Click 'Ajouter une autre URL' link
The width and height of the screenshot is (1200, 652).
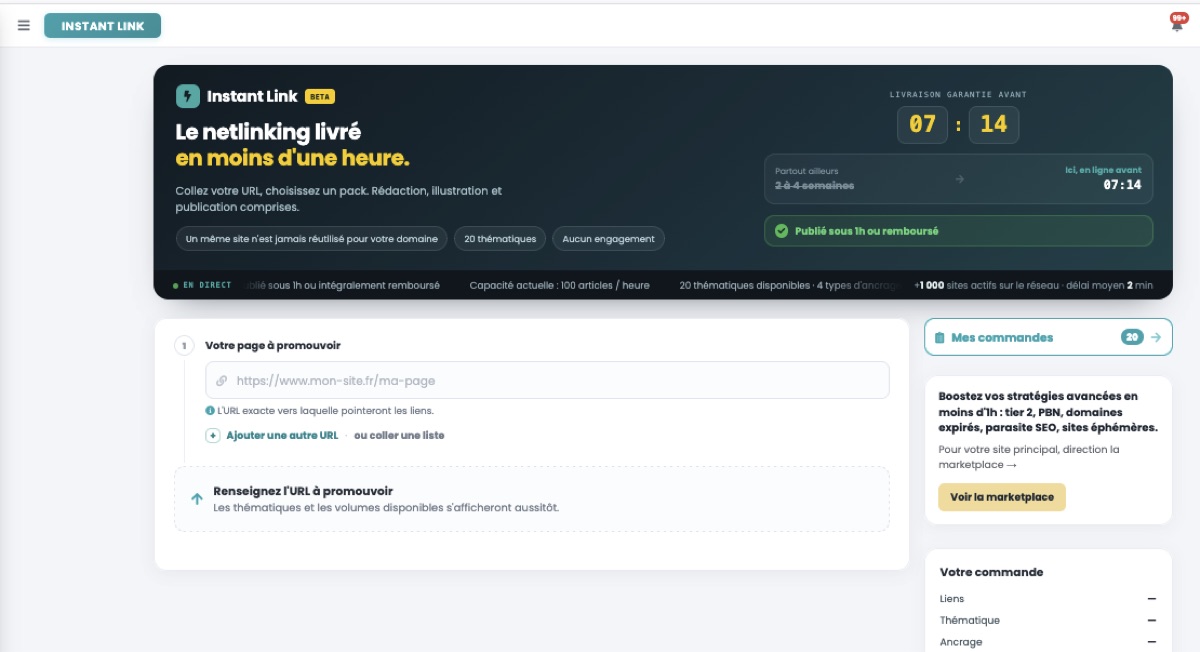282,435
